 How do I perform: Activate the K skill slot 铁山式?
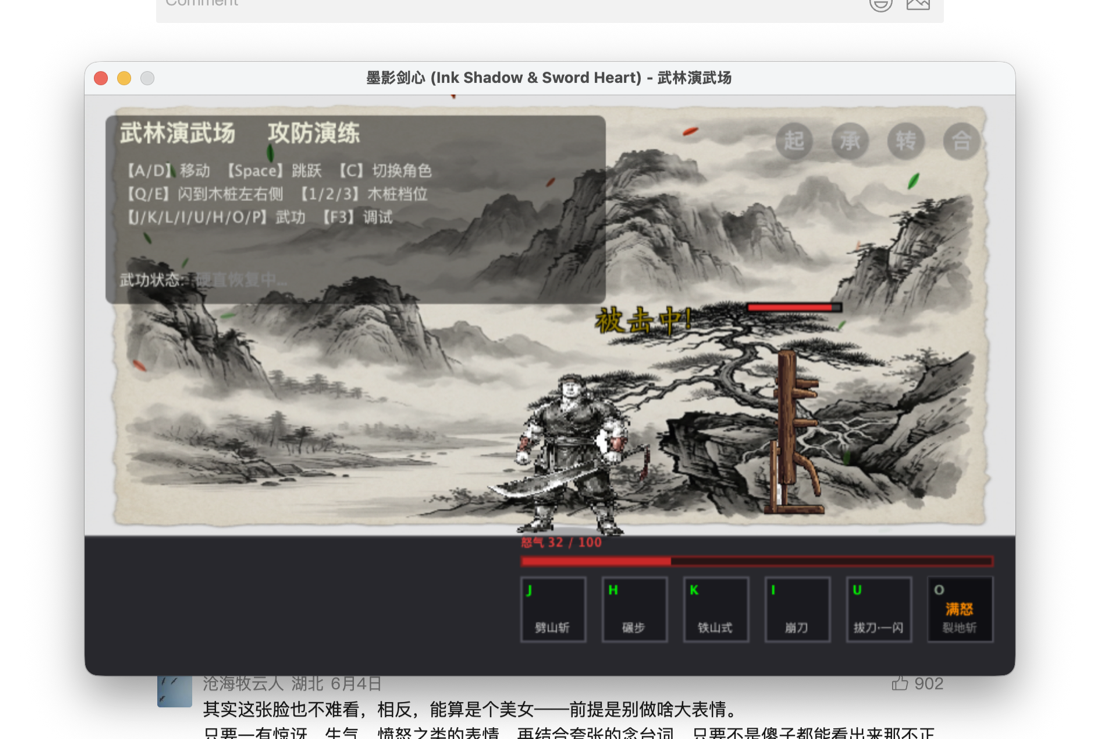[716, 609]
